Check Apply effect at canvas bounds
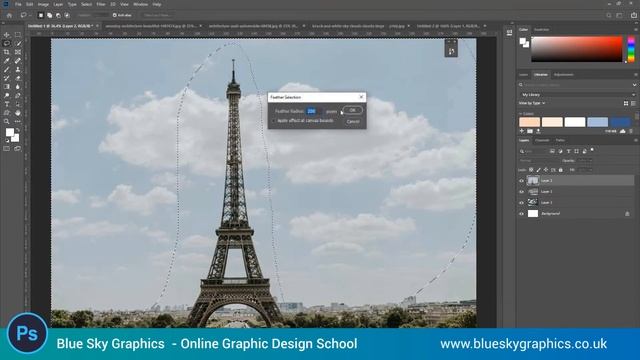This screenshot has height=360, width=640. 274,121
